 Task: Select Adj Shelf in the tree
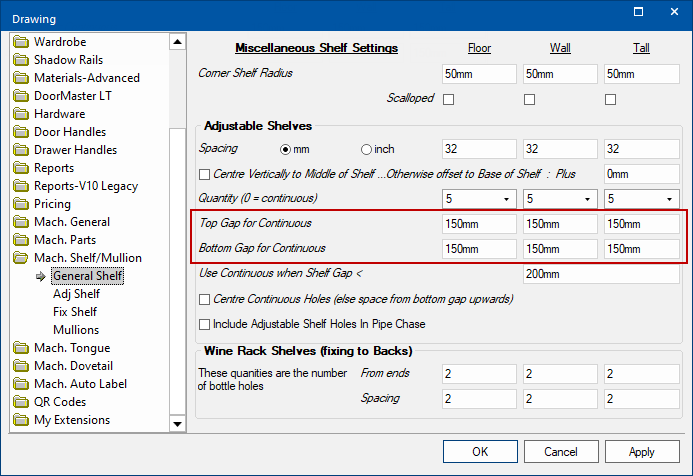tap(76, 294)
